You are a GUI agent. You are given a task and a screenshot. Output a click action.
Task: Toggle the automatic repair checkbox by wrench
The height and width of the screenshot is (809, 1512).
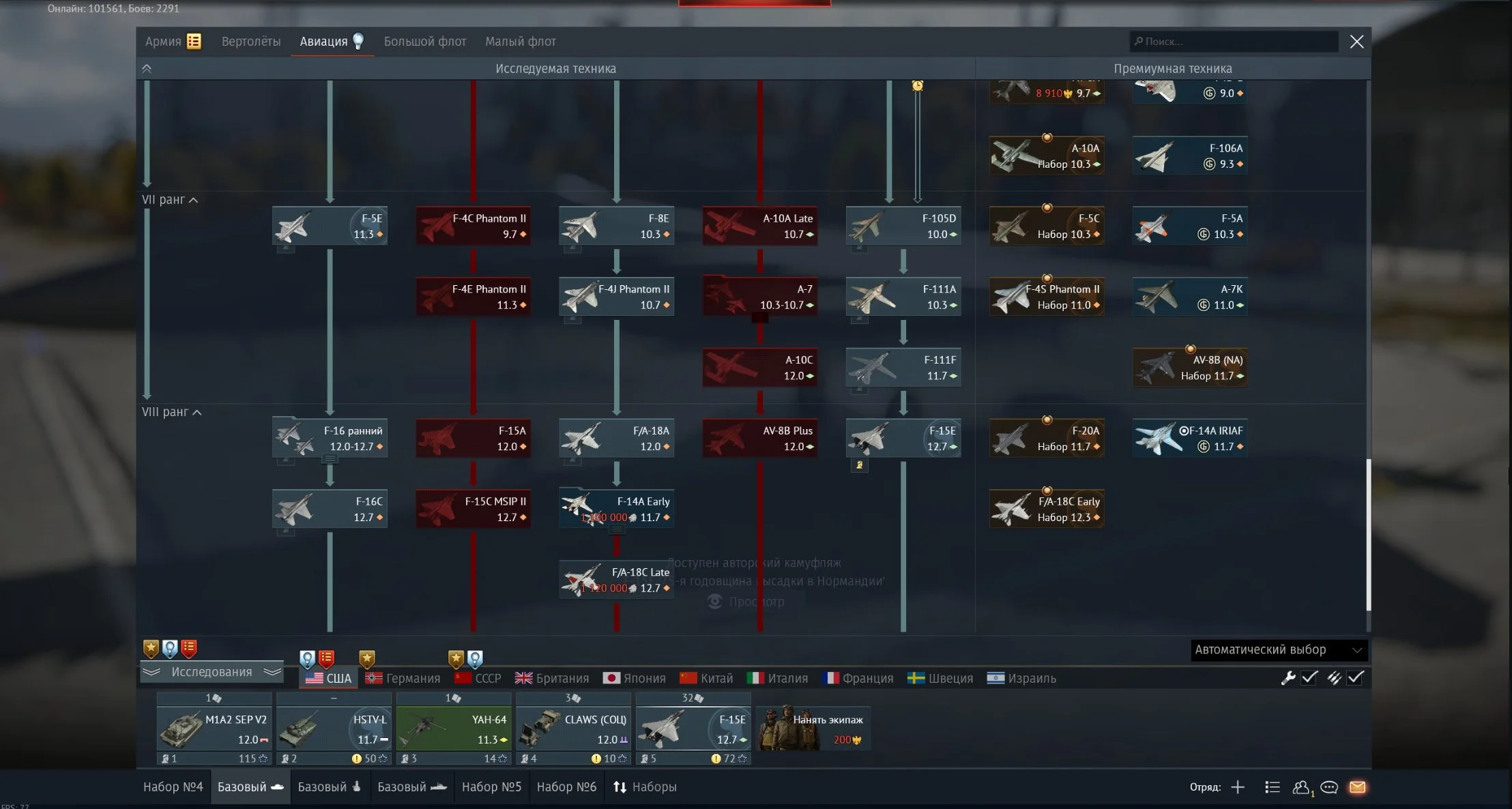tap(1309, 677)
